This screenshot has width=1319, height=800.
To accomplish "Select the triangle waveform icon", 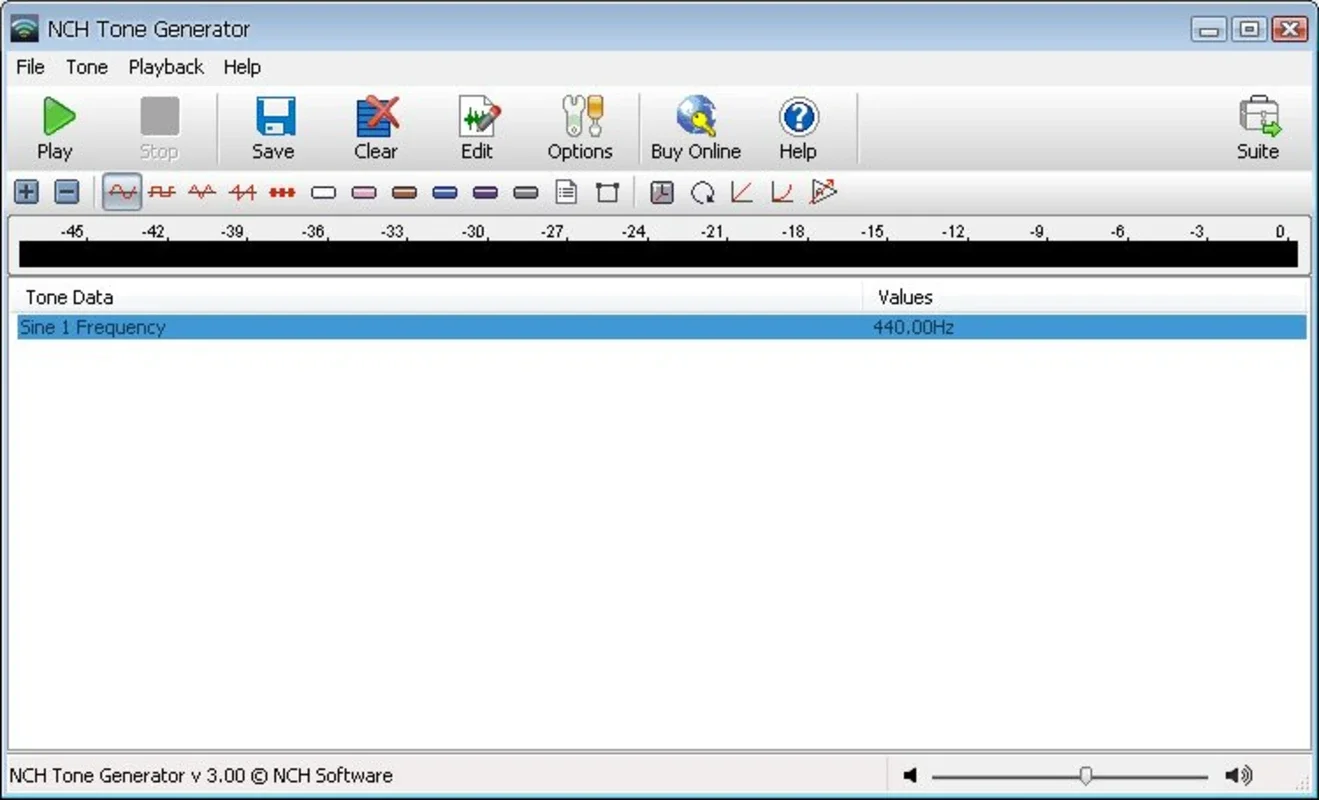I will pyautogui.click(x=202, y=192).
